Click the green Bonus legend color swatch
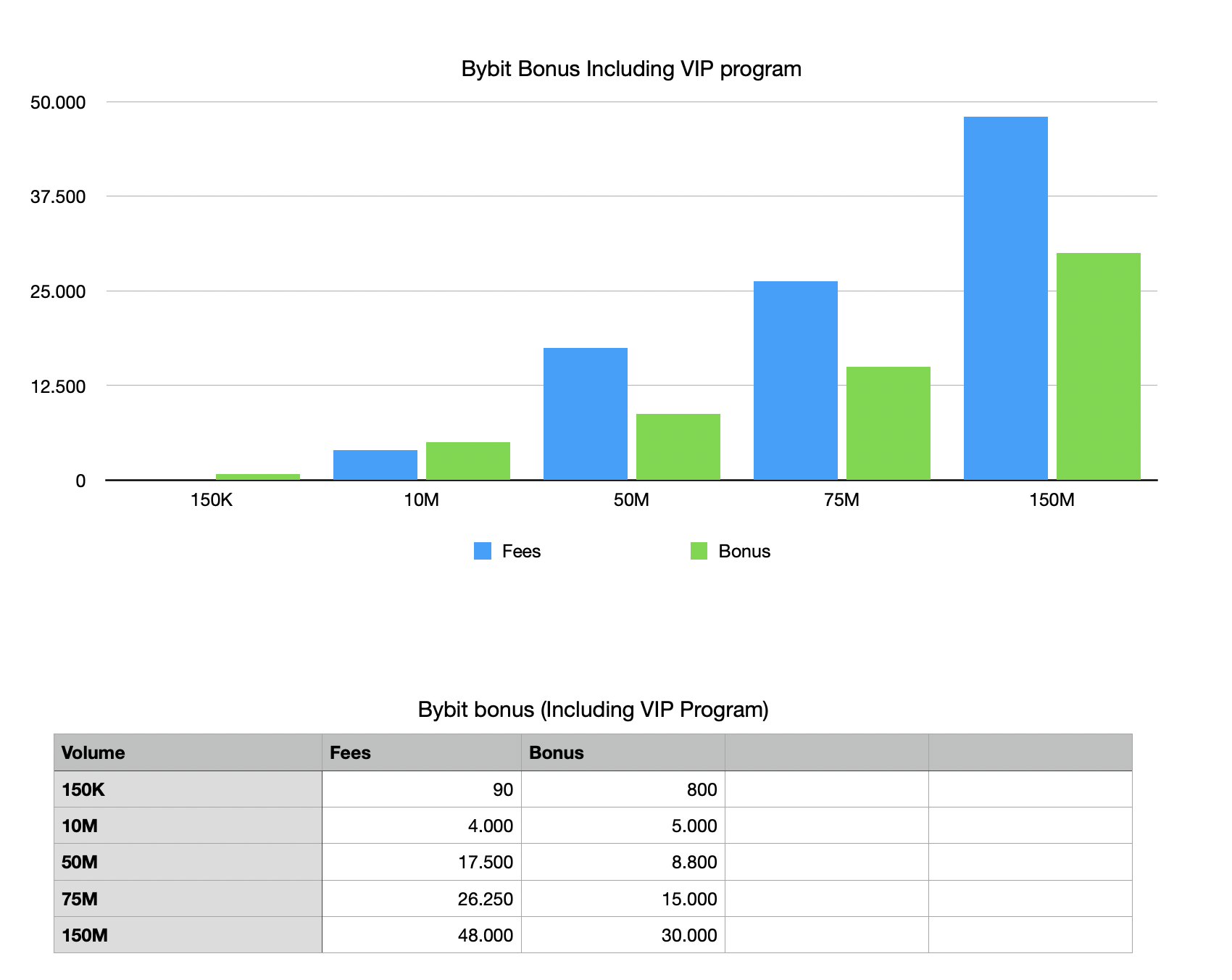This screenshot has height=980, width=1232. click(699, 551)
